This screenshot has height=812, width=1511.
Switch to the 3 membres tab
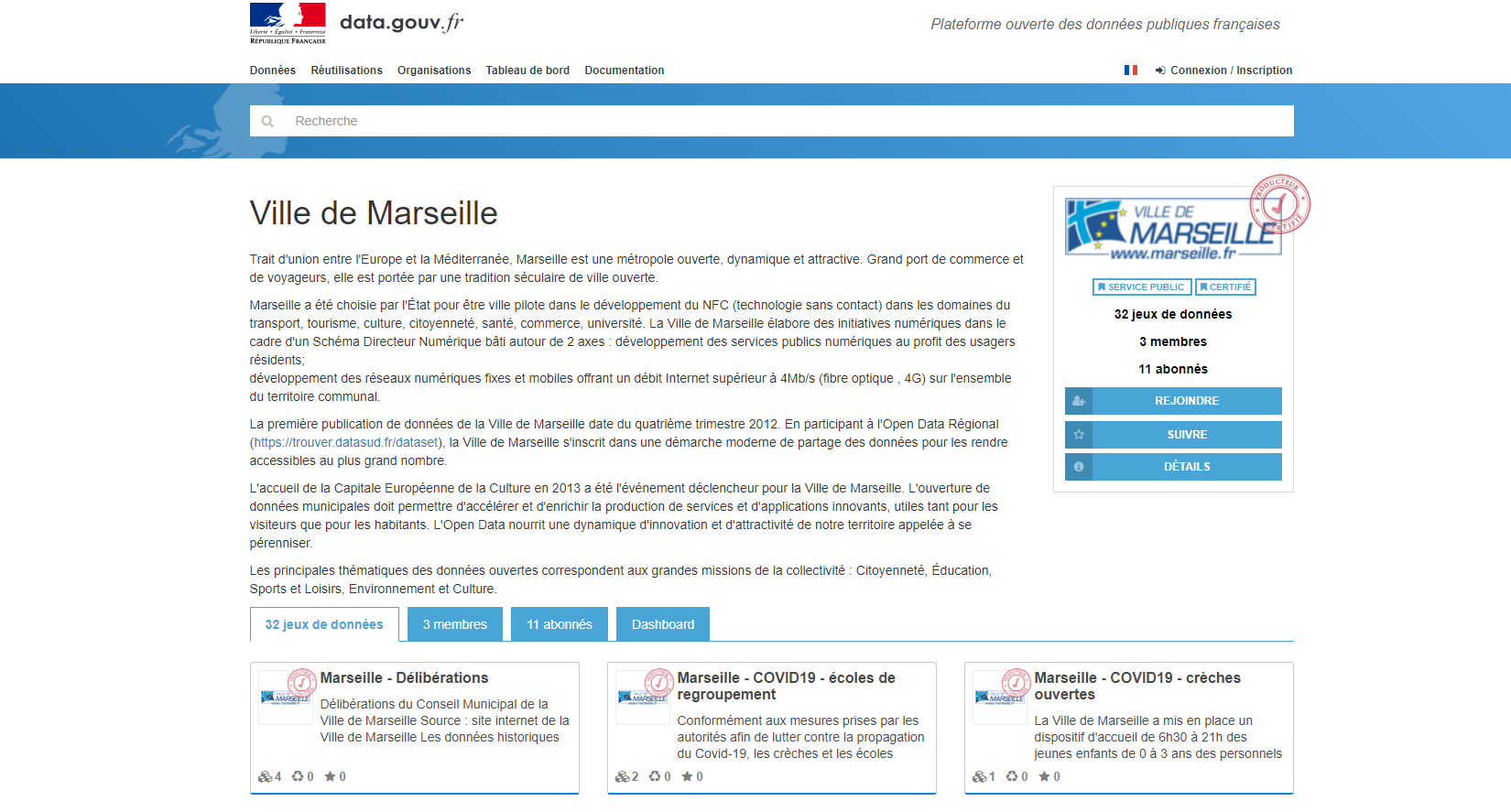tap(454, 624)
